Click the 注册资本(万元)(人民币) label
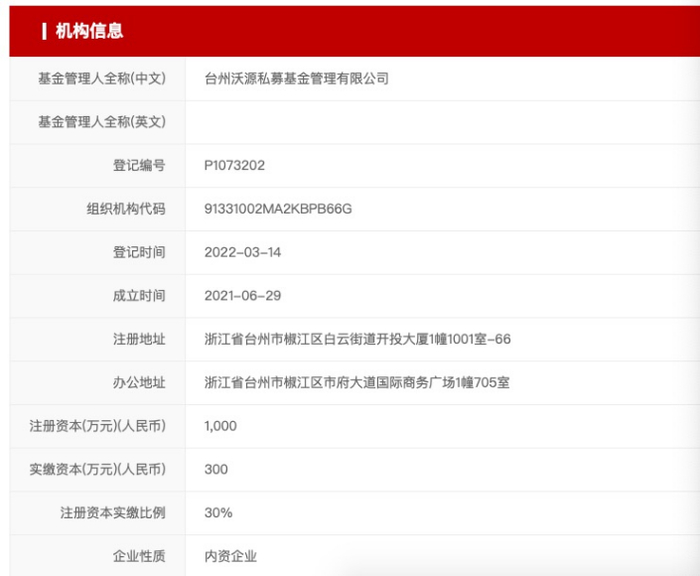The image size is (700, 576). coord(97,426)
